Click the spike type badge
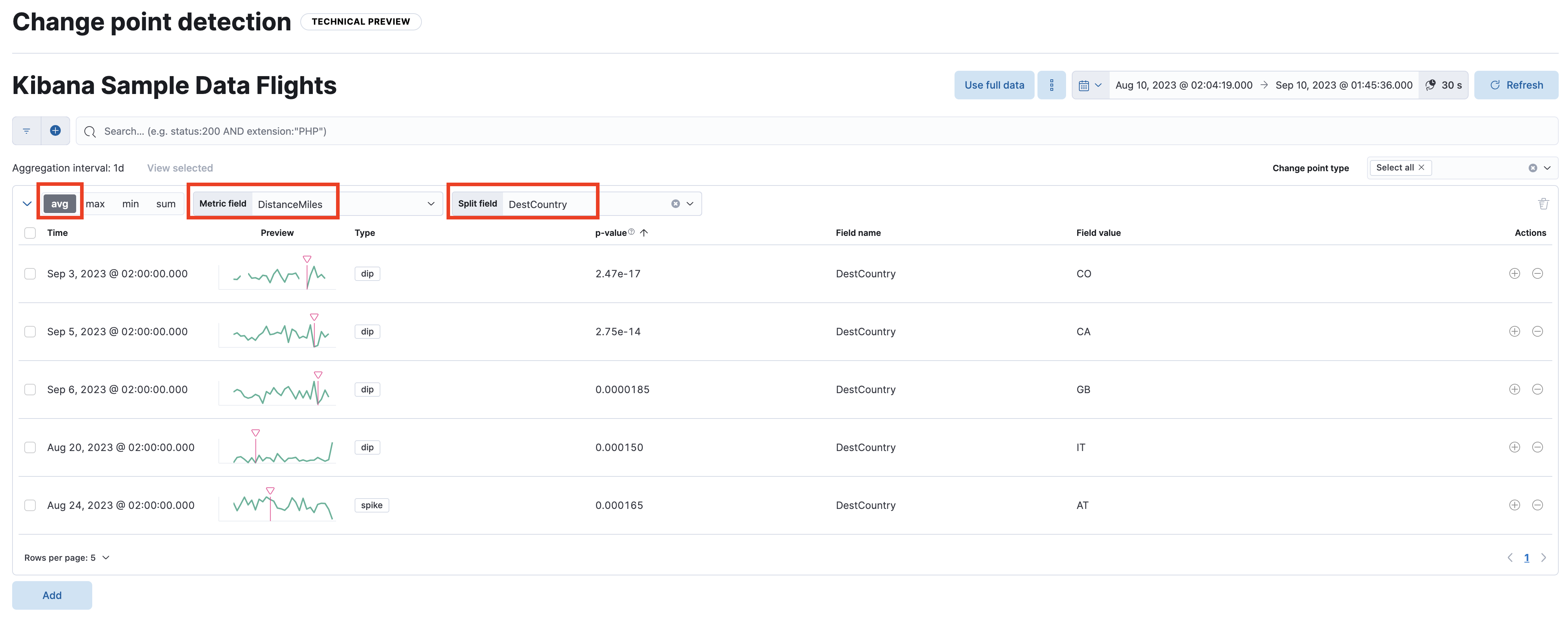 tap(372, 505)
